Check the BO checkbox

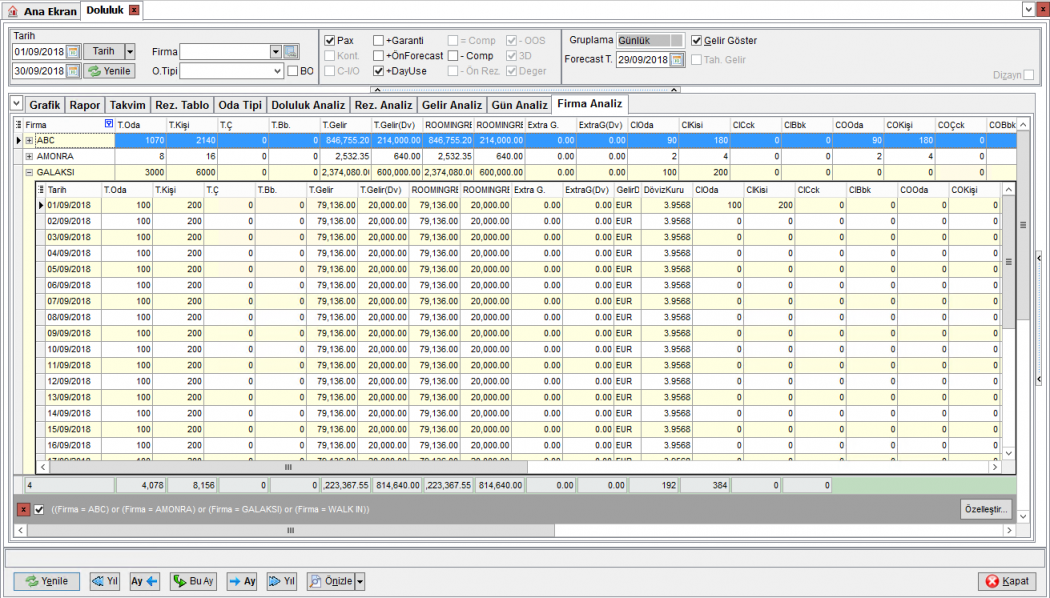coord(293,71)
